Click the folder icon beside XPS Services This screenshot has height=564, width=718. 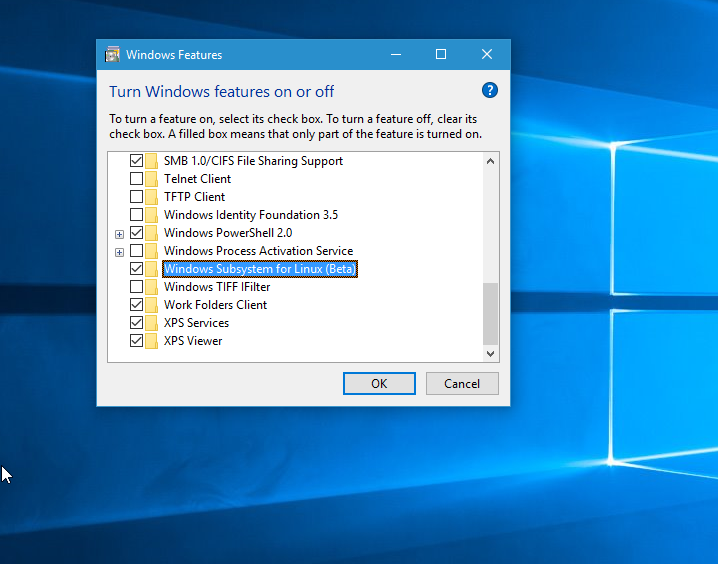[152, 323]
